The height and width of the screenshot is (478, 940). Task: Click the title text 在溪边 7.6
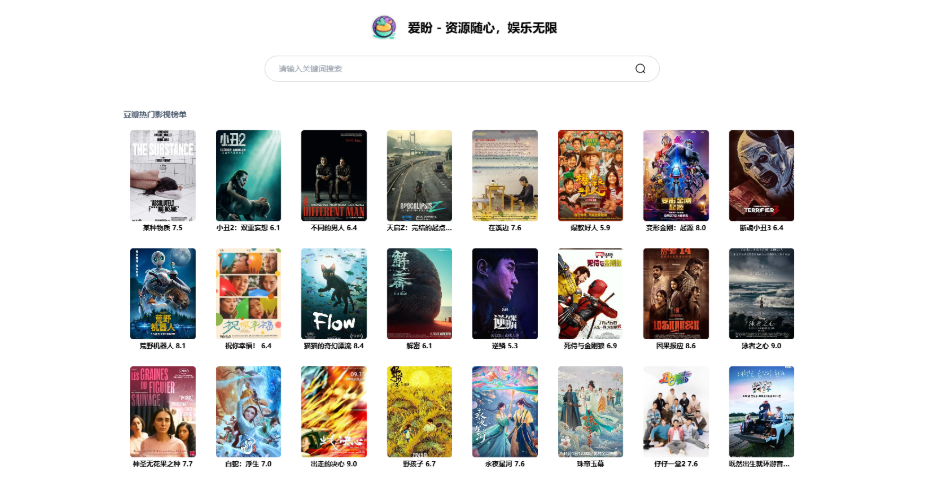coord(505,228)
